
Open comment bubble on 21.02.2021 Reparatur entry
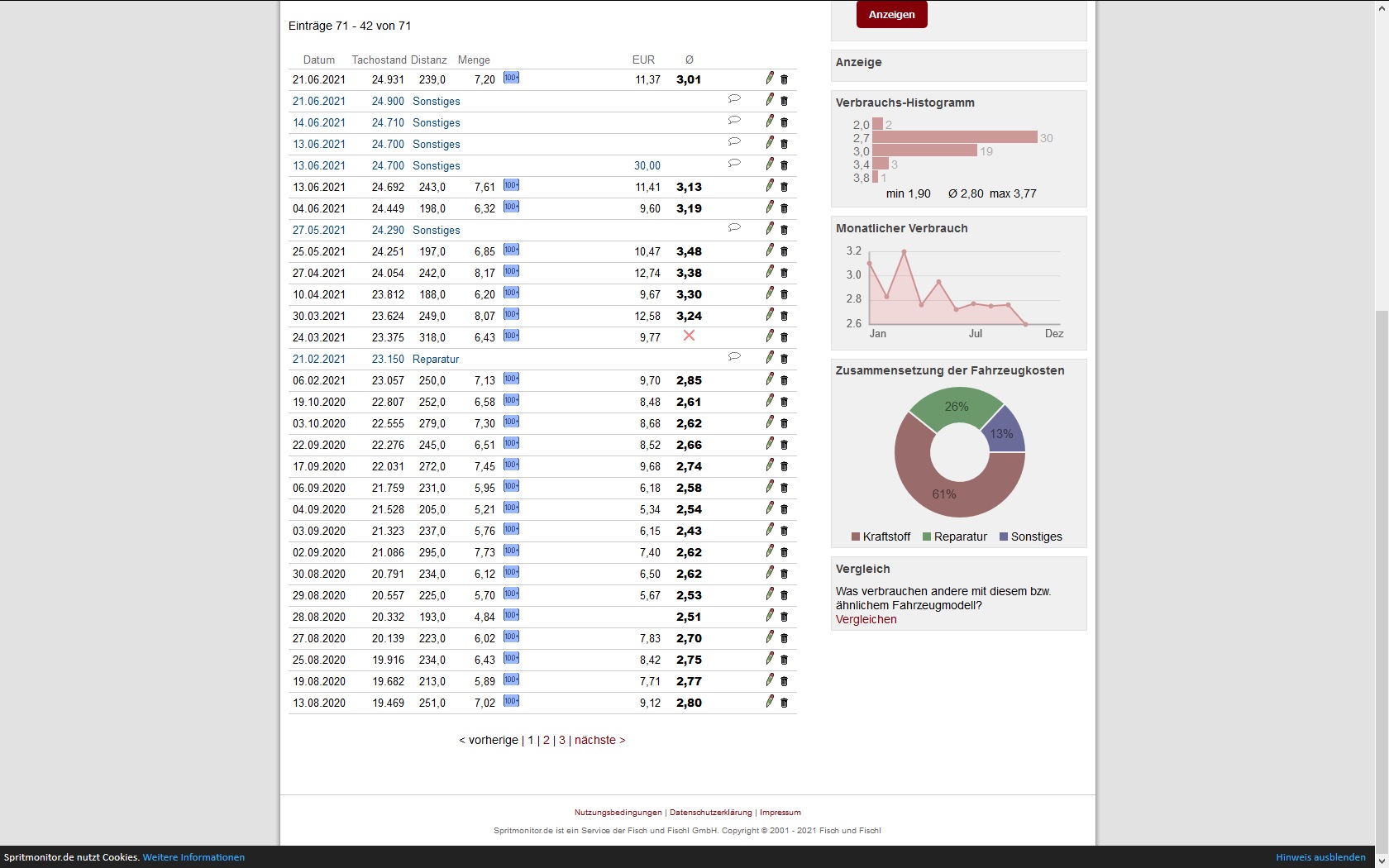tap(733, 357)
